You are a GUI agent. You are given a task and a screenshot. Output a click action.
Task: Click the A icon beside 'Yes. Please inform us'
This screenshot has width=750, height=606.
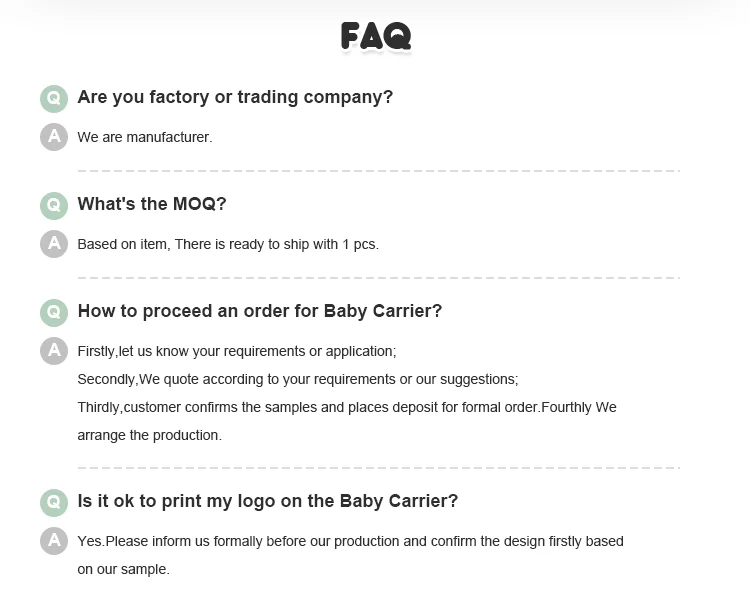pyautogui.click(x=53, y=541)
